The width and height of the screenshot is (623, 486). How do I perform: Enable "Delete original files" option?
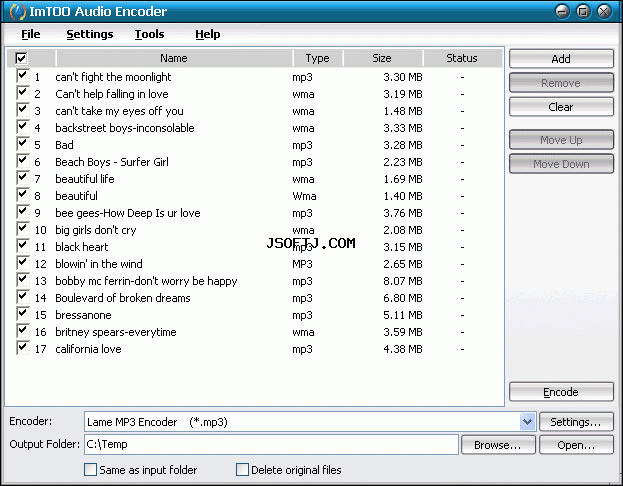click(x=242, y=470)
